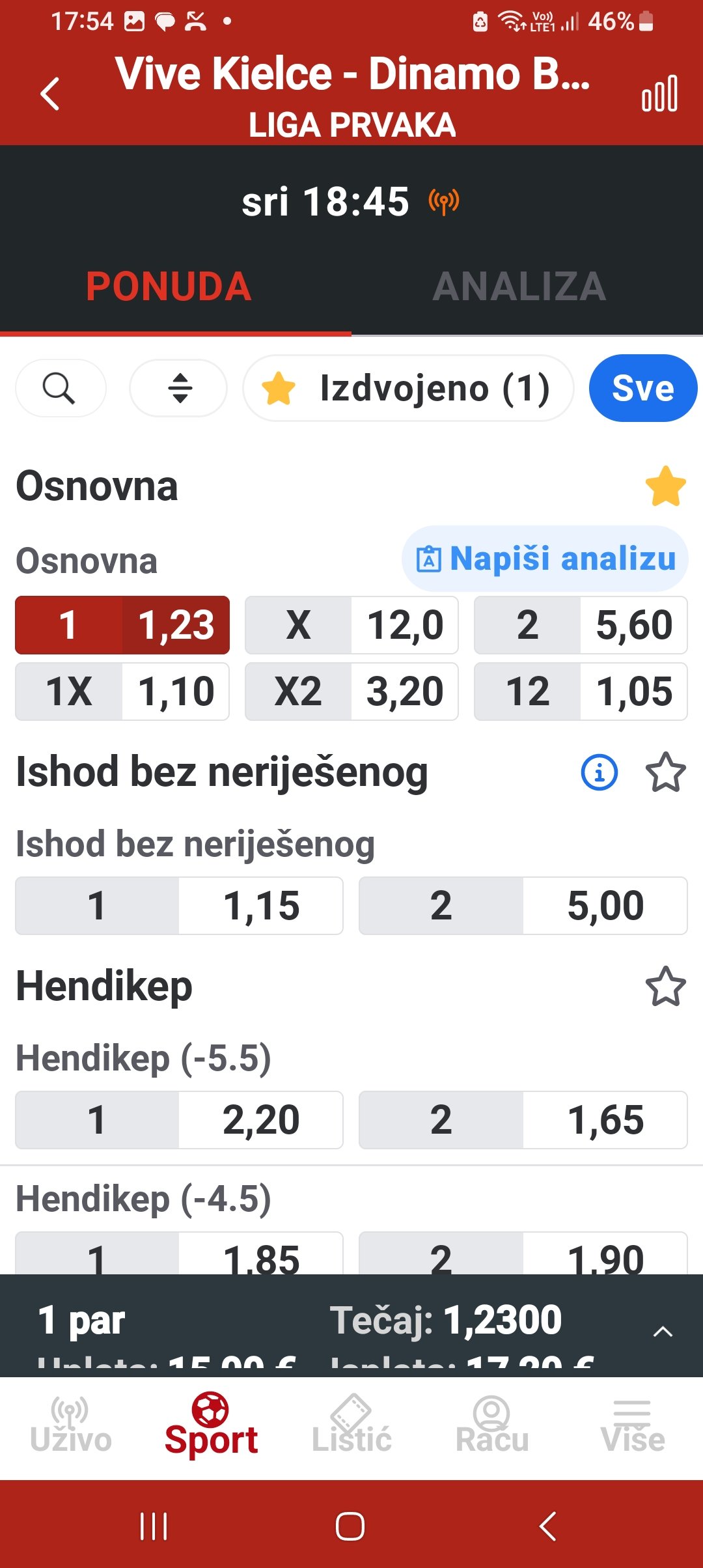Open the search magnifier filter
The width and height of the screenshot is (703, 1568).
(x=60, y=389)
